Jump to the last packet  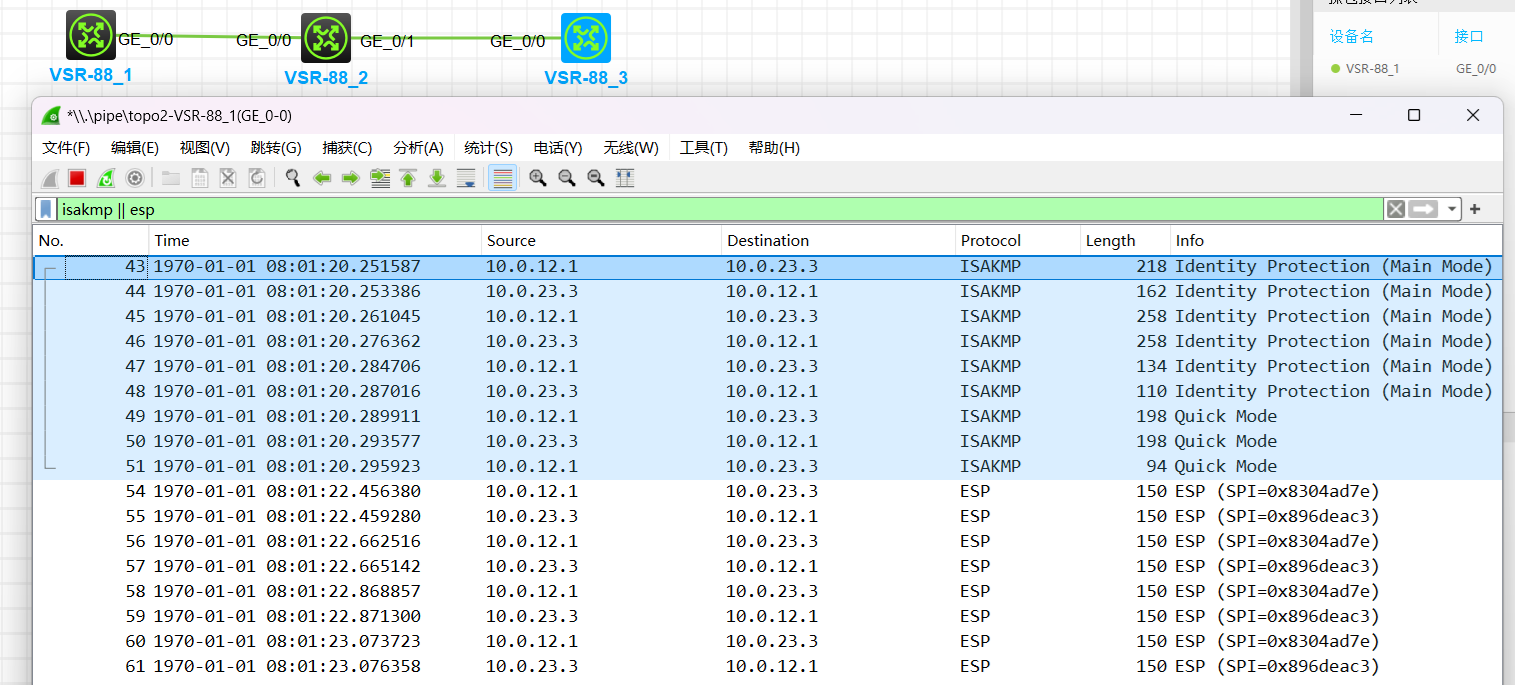(x=437, y=178)
